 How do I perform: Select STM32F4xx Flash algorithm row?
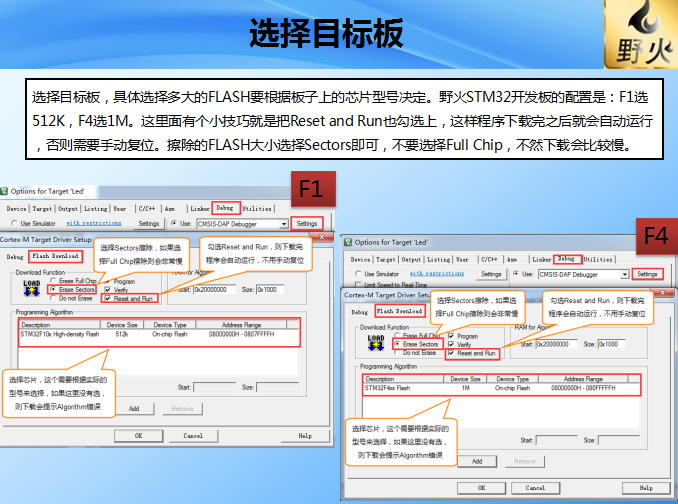pos(502,388)
